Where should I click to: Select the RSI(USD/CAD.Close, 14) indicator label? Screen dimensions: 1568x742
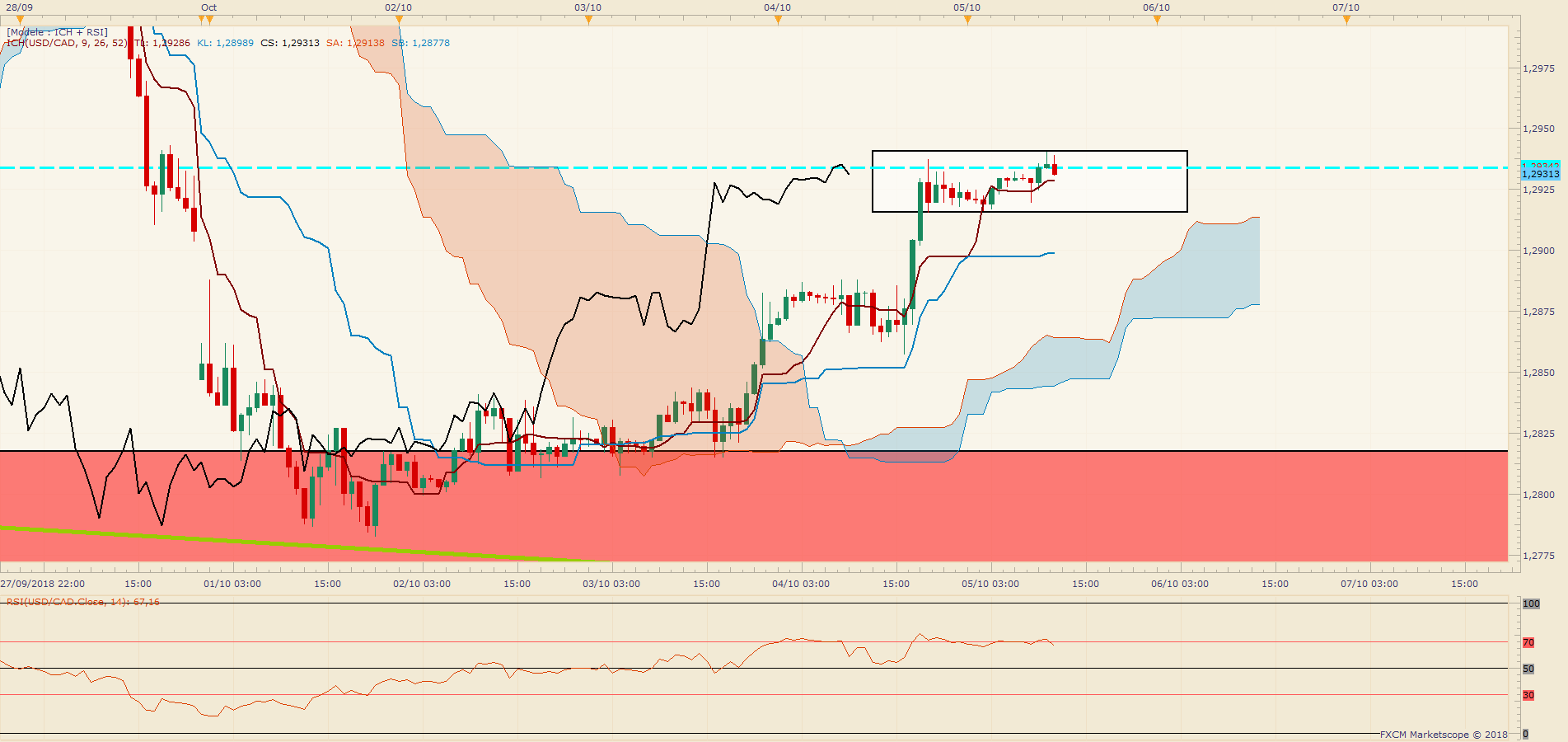83,602
